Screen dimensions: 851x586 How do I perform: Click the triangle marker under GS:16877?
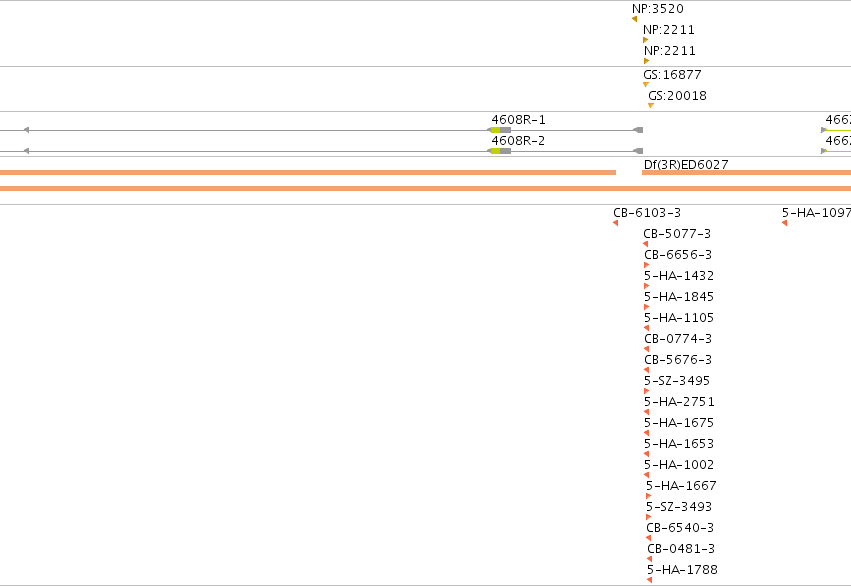[646, 85]
